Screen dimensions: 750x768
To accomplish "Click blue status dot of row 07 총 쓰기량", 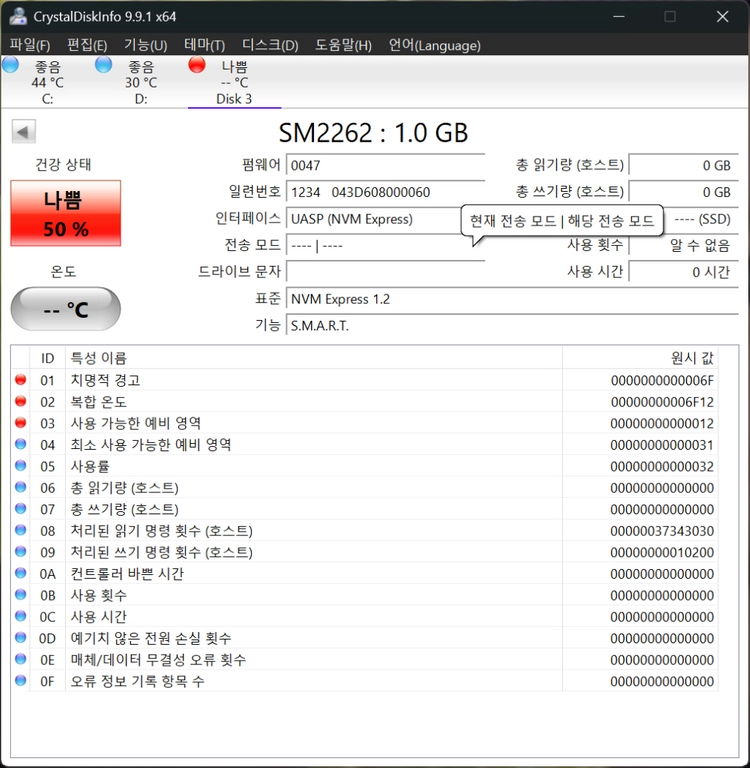I will 21,508.
